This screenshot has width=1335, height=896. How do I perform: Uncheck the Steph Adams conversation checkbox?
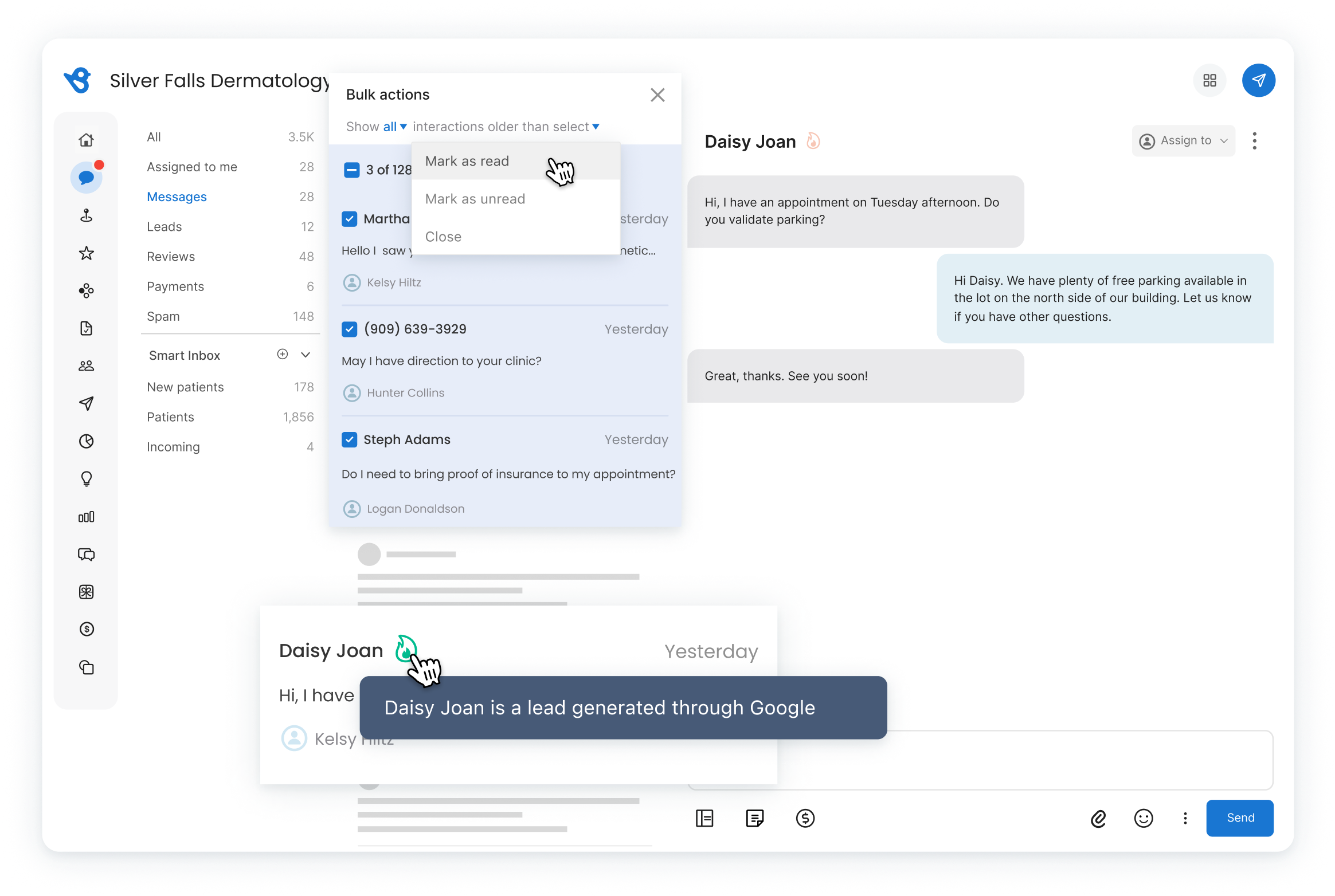click(x=350, y=439)
